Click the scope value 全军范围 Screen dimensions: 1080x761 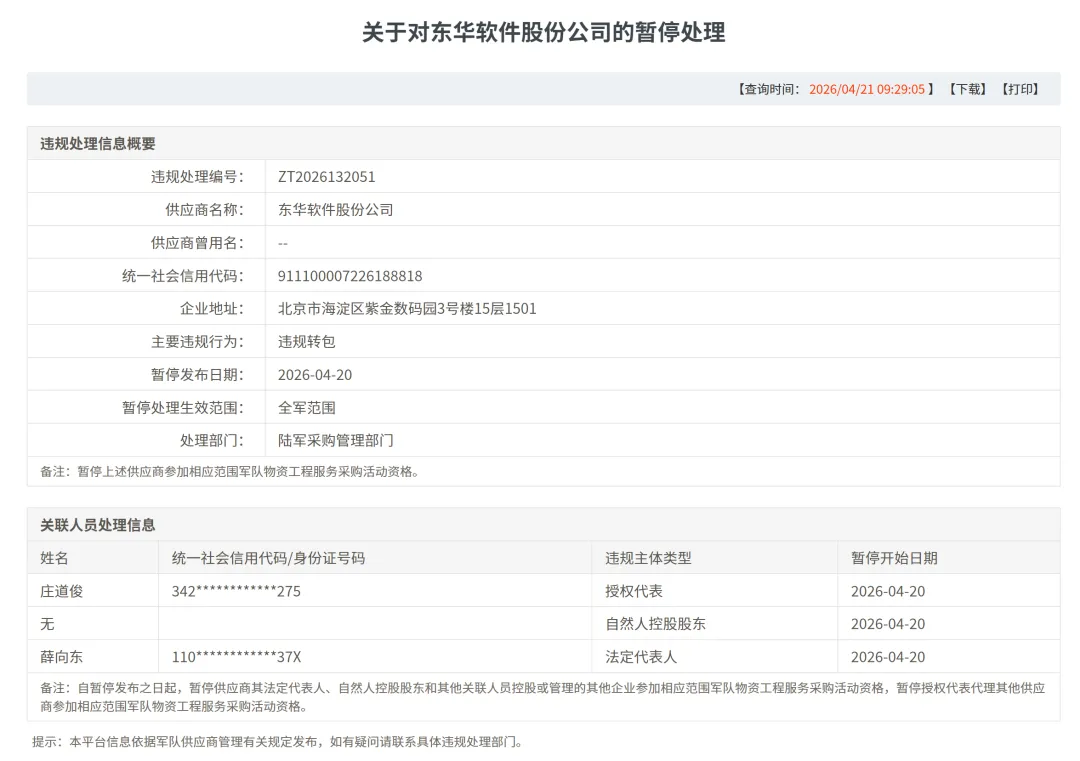point(307,408)
